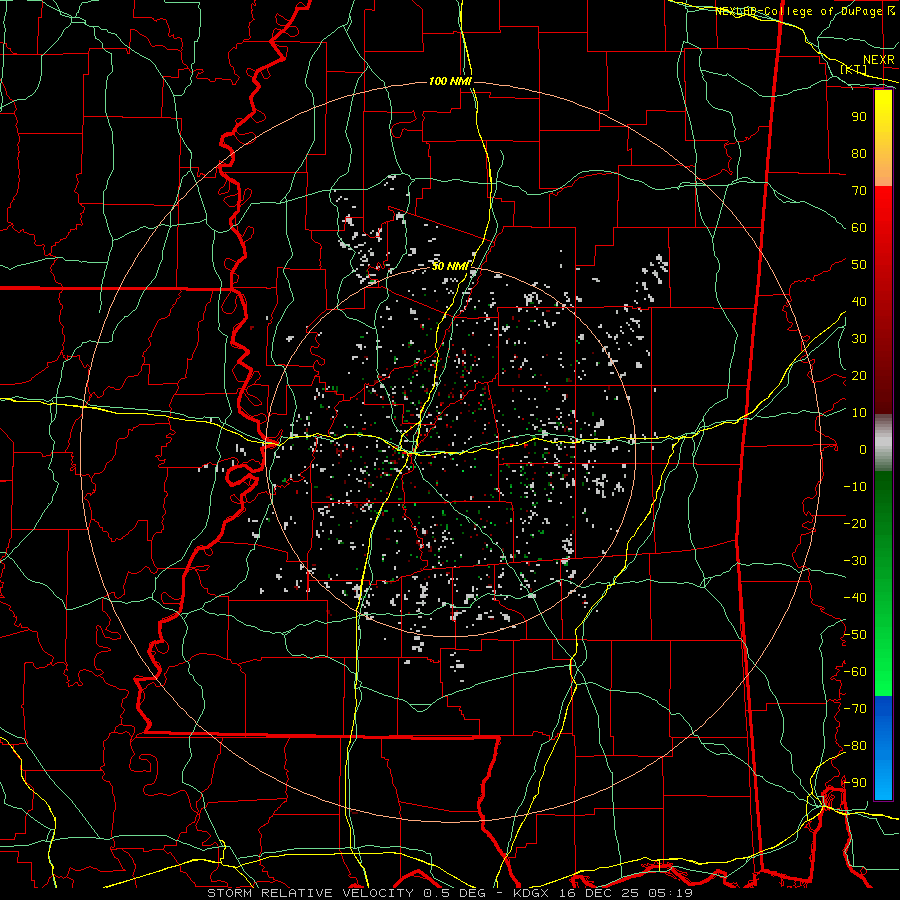This screenshot has width=900, height=900.
Task: Click the "-90" value on the velocity scale
Action: [x=855, y=783]
